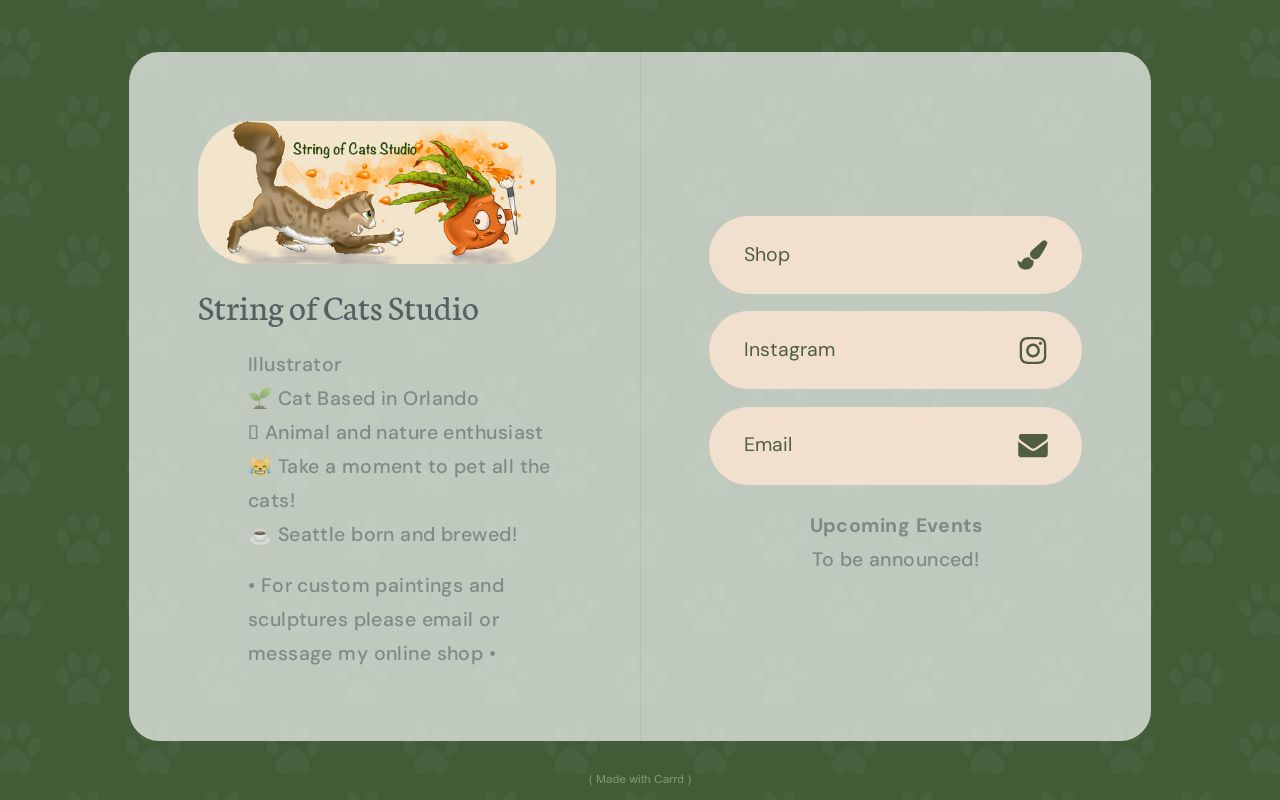Click the crying cat emoji in the bio
Screen dimensions: 1280x800
[259, 466]
